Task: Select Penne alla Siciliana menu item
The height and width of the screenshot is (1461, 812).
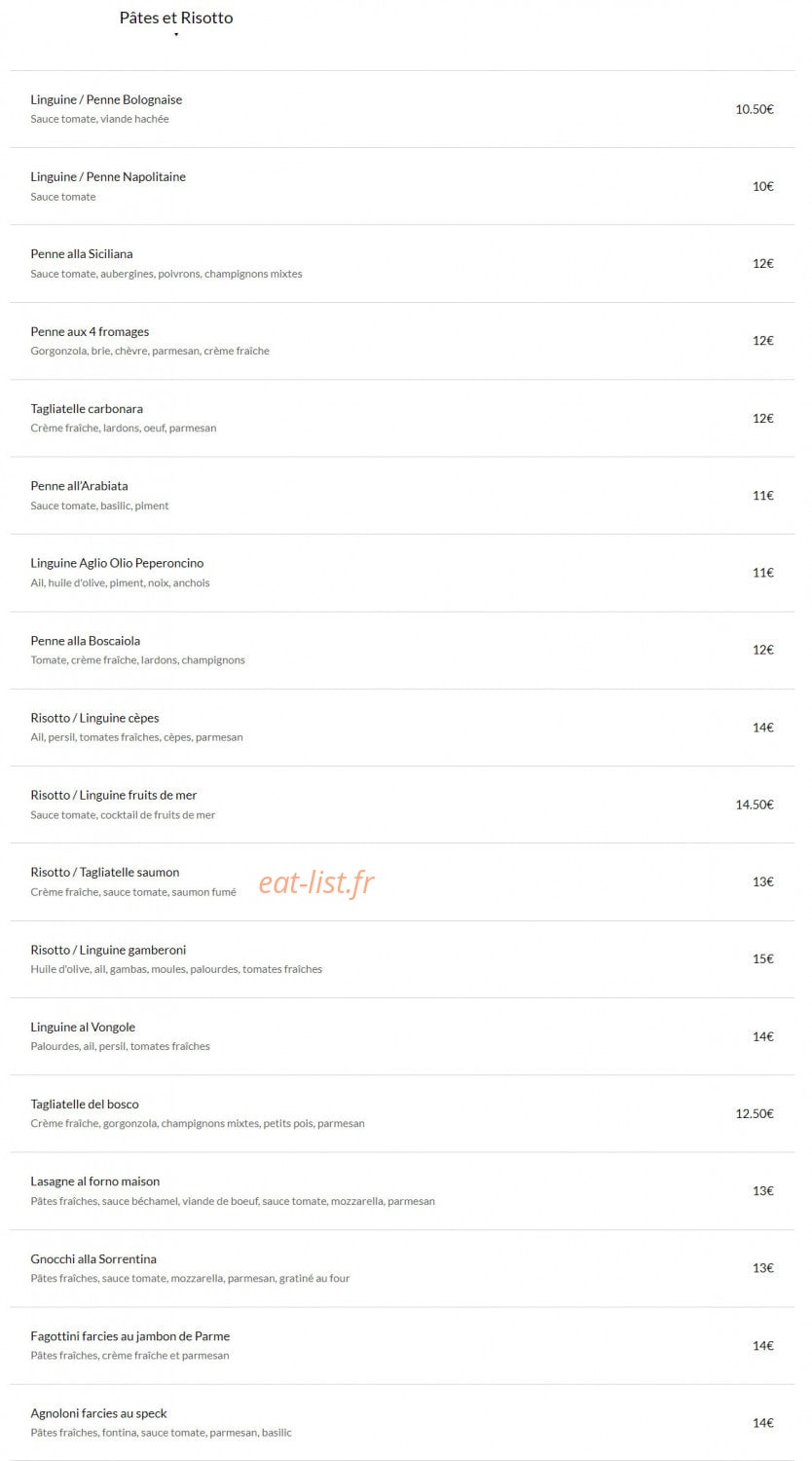Action: point(402,263)
